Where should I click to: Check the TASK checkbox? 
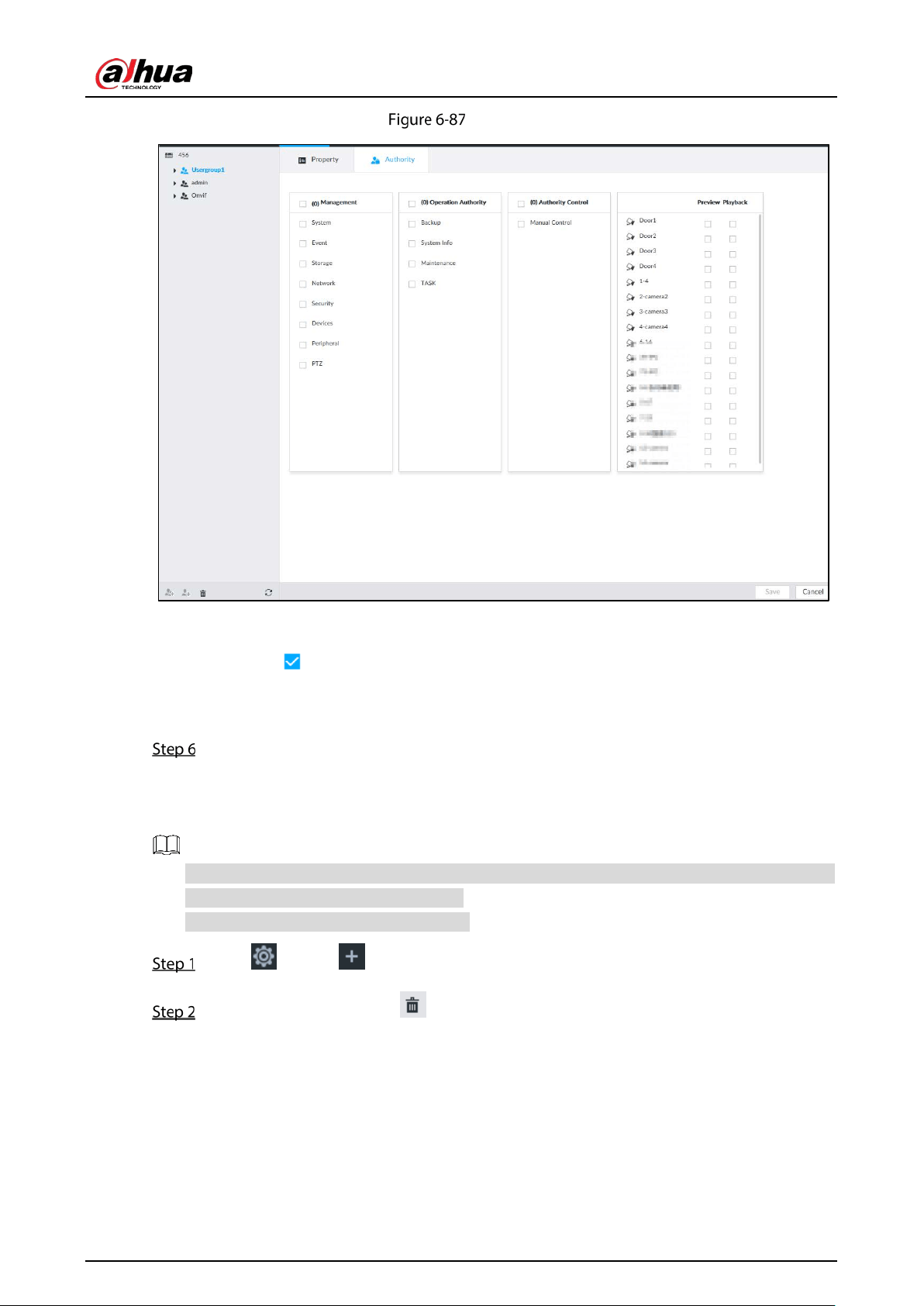point(412,284)
